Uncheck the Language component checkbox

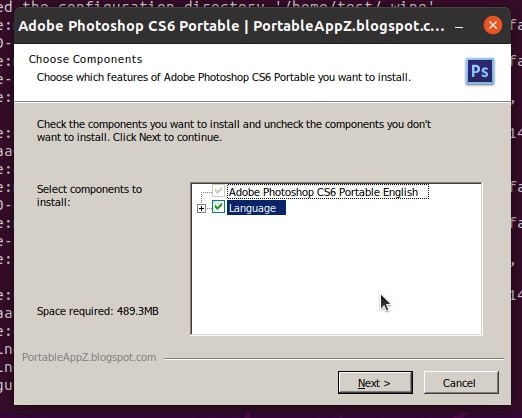(x=218, y=207)
